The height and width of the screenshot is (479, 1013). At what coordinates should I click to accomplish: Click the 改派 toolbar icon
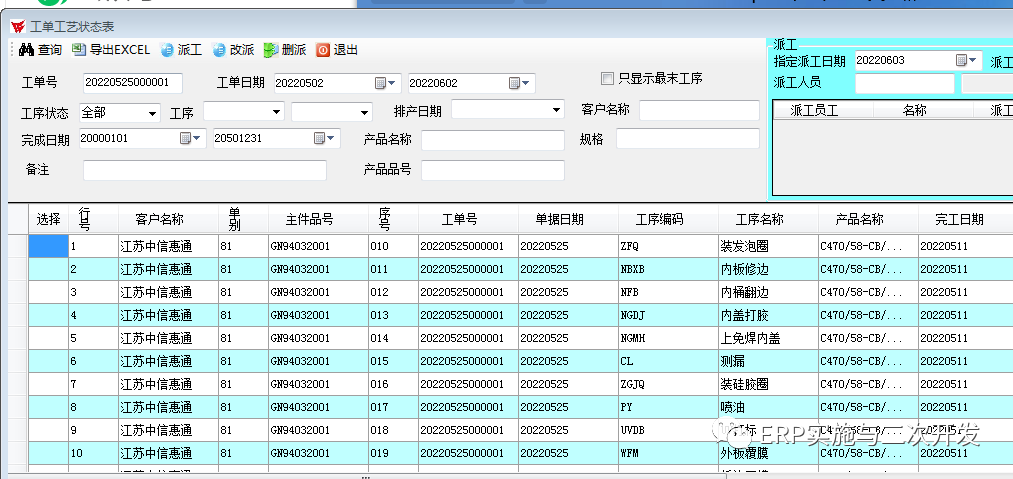pyautogui.click(x=219, y=50)
